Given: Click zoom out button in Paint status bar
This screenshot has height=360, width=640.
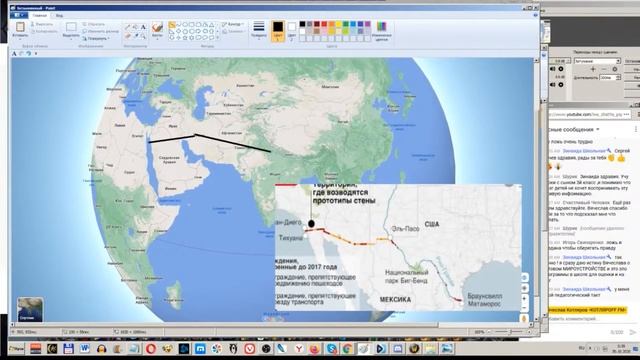Looking at the screenshot, I should point(489,332).
